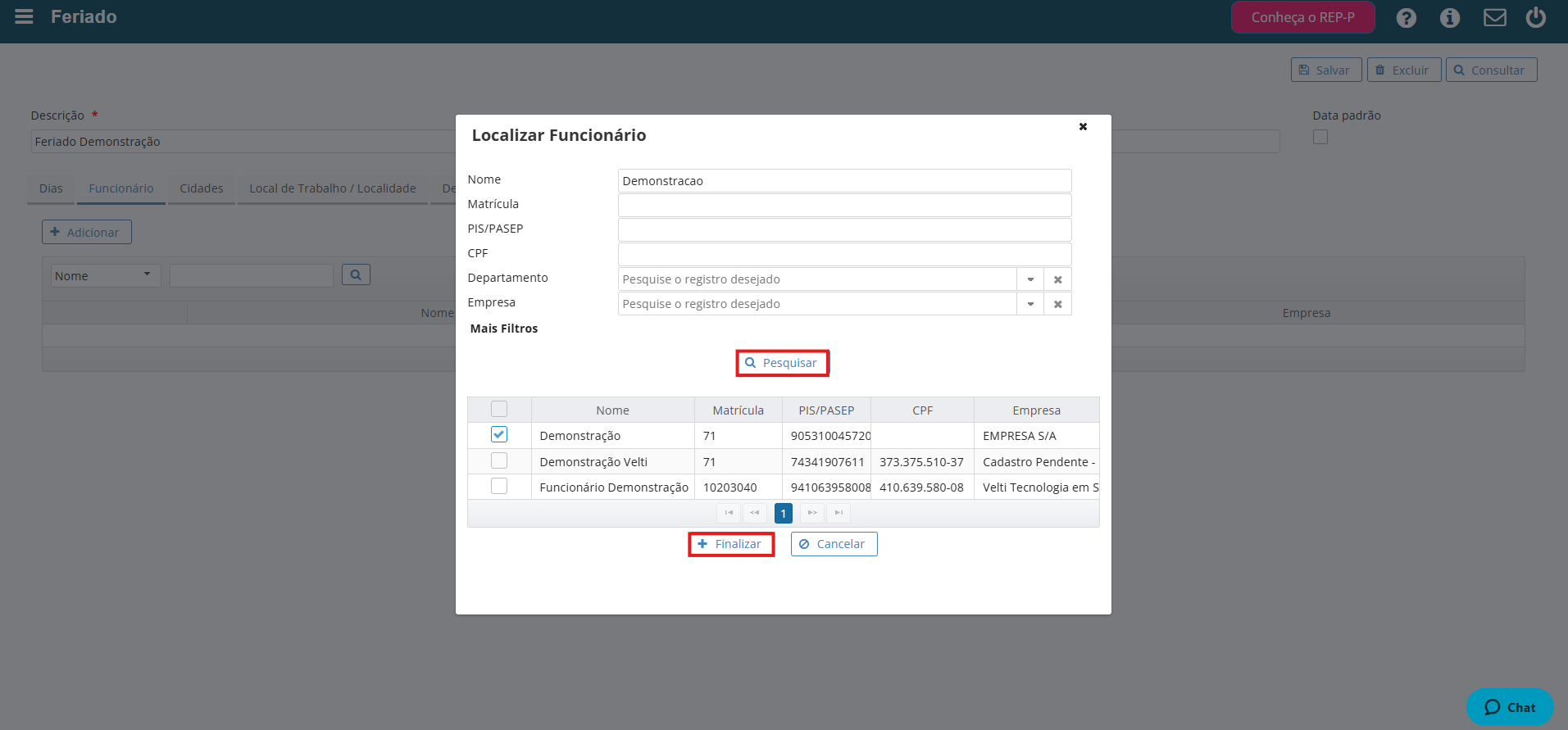Click the filter text box beside Nome dropdown

pos(252,275)
